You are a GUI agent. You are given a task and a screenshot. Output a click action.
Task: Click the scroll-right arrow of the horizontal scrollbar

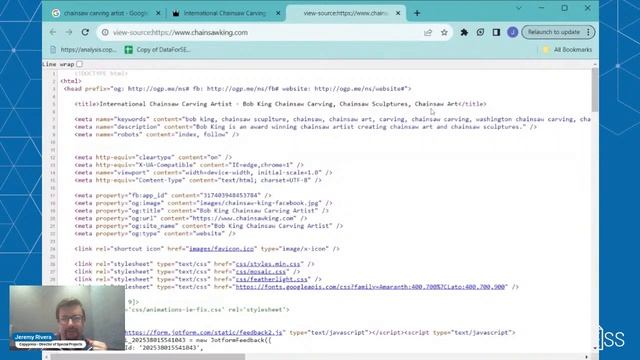(587, 357)
